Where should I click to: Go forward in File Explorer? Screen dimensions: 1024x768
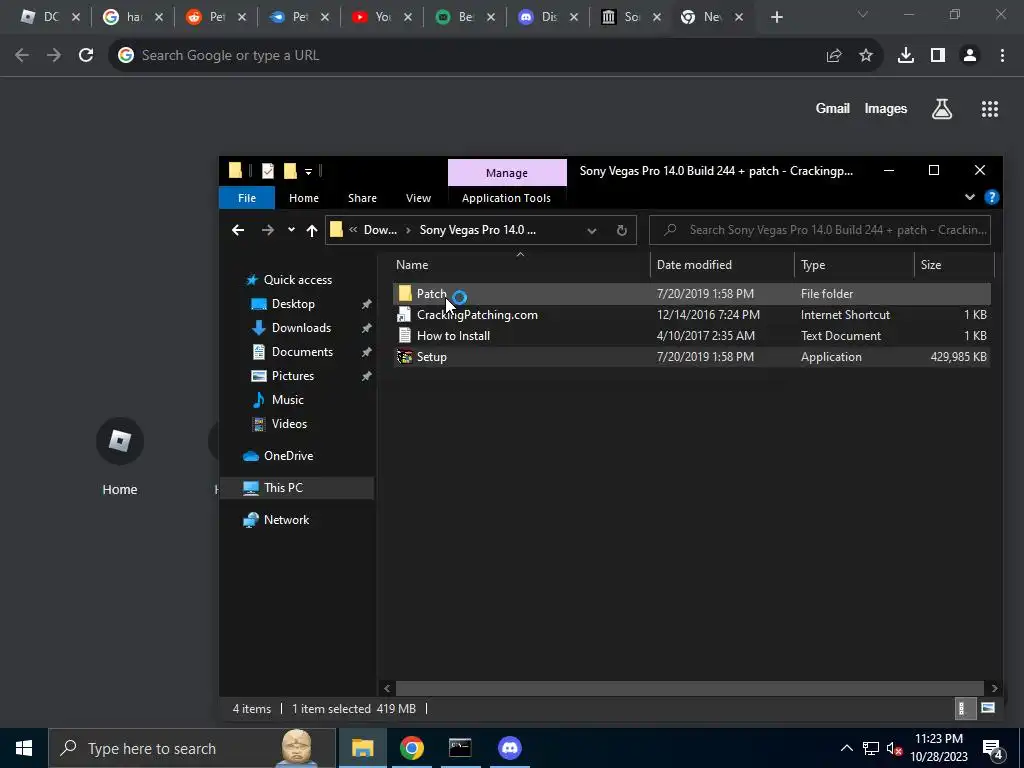point(268,230)
